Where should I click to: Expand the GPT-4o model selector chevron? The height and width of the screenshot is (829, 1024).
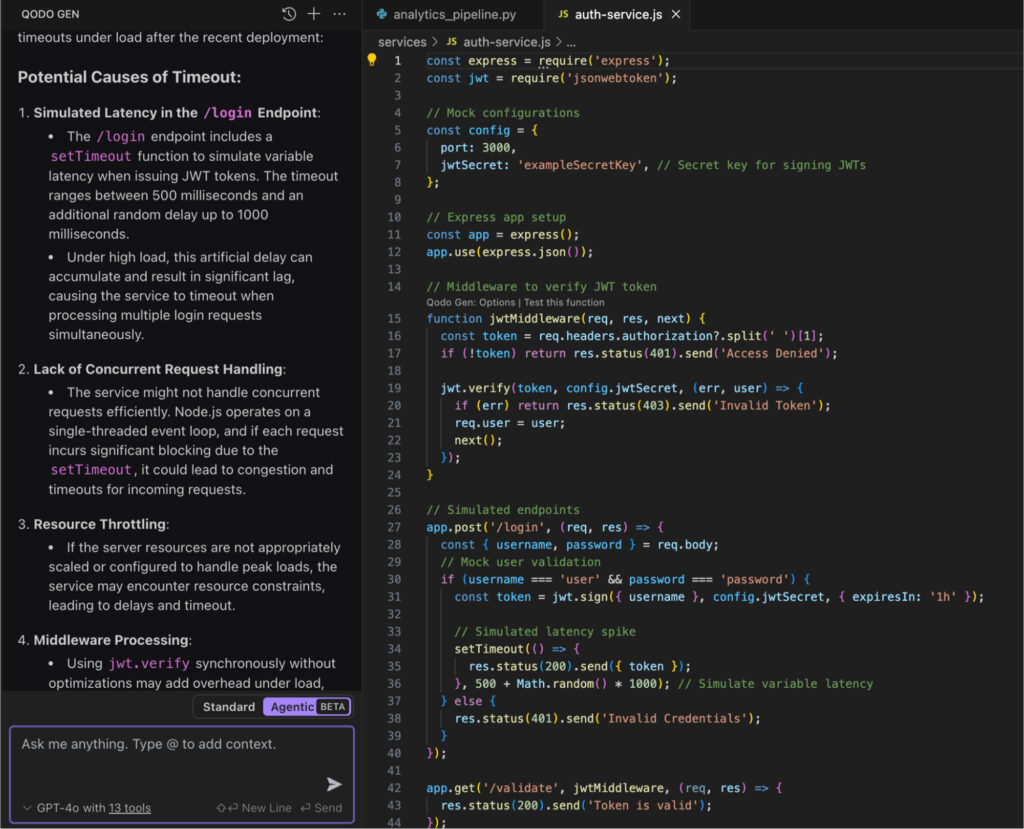tap(27, 808)
